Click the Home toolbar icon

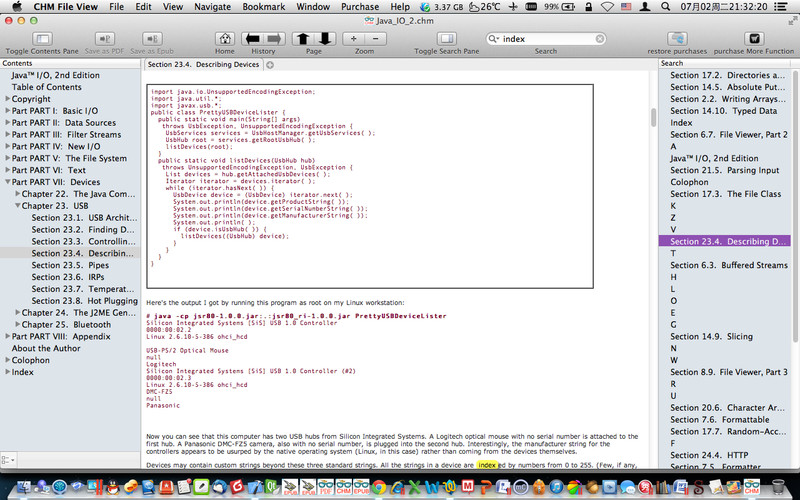(224, 38)
